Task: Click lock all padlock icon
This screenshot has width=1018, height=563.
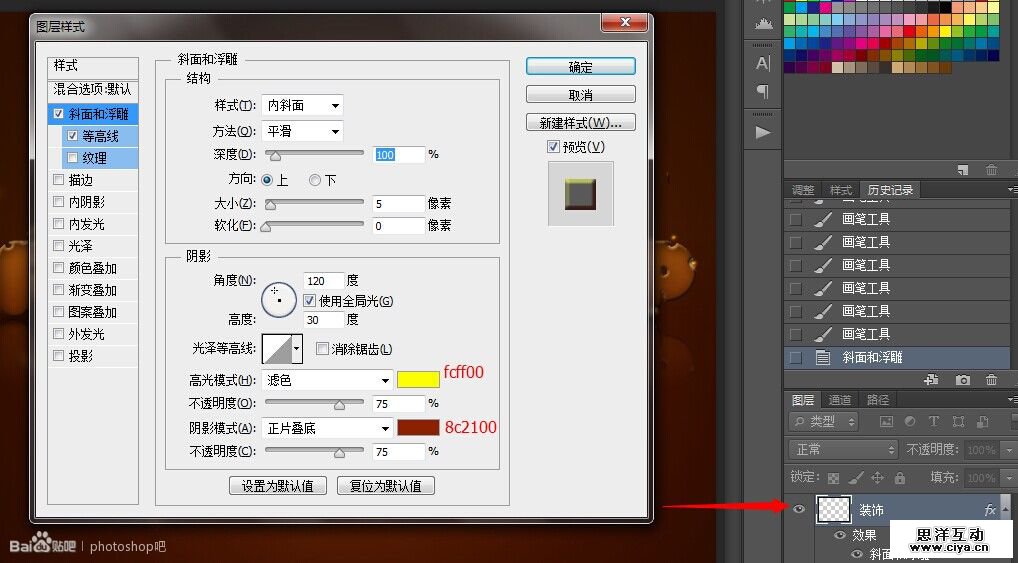Action: (x=899, y=478)
